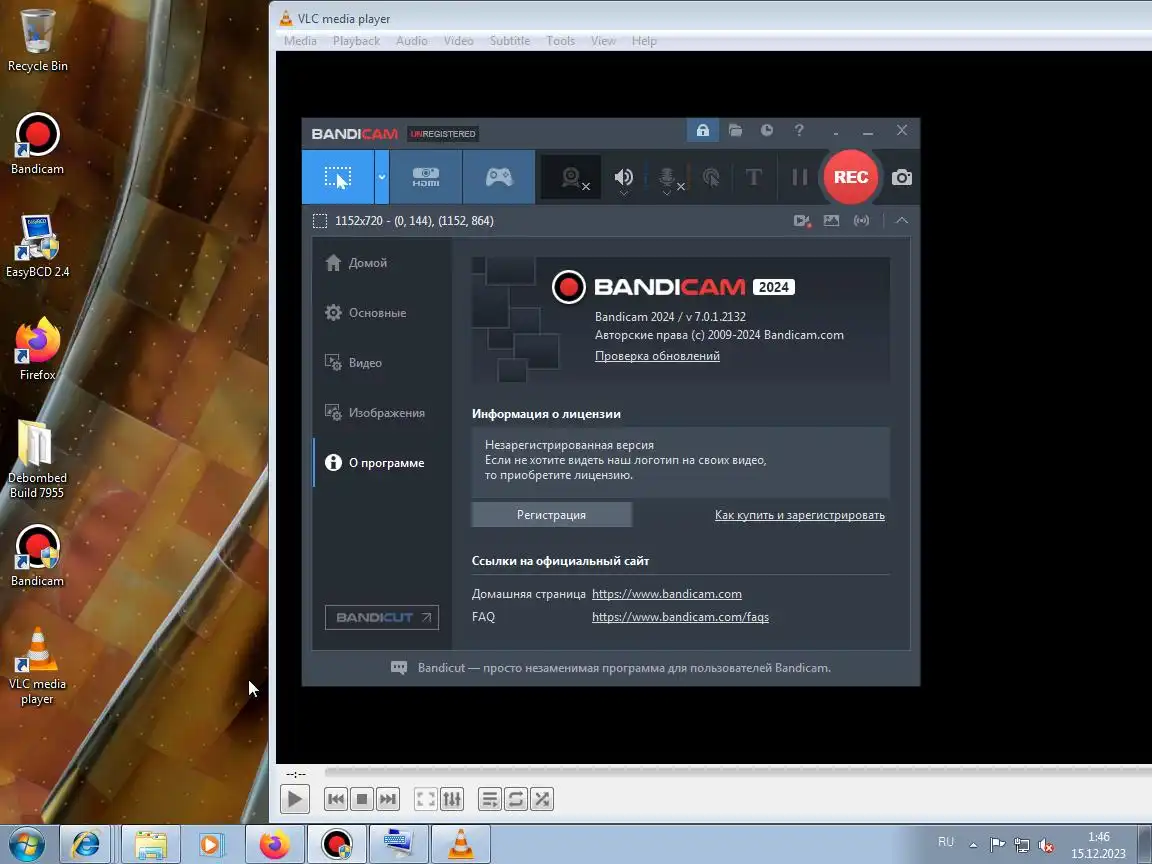
Task: Click VLC next media button
Action: (x=388, y=799)
